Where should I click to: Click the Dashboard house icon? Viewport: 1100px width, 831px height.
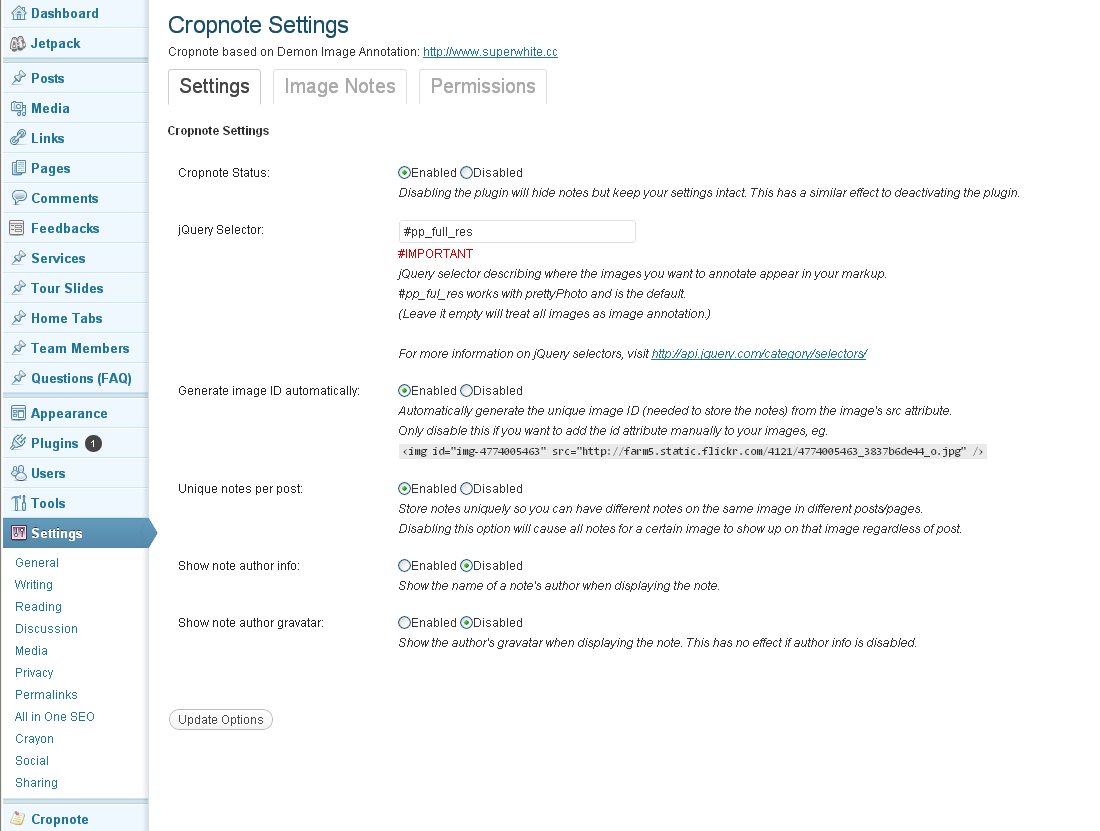coord(18,14)
